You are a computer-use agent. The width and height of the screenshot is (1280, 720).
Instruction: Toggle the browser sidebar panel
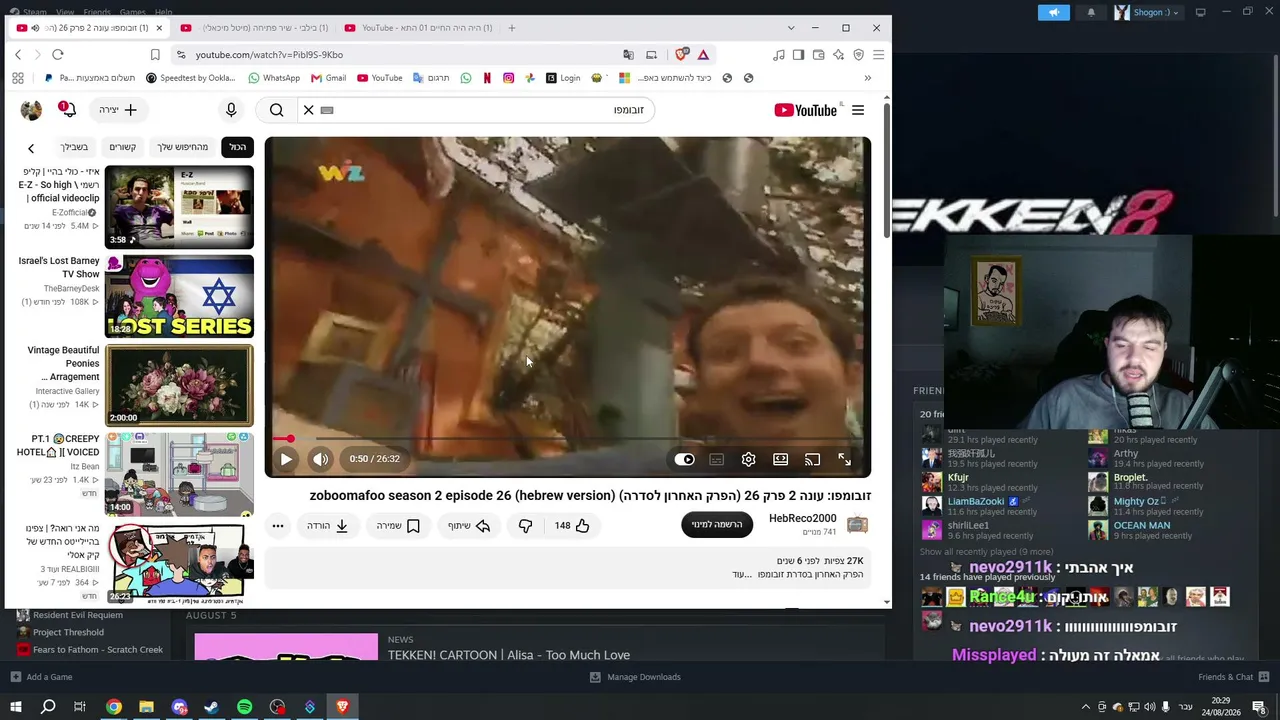pyautogui.click(x=798, y=55)
